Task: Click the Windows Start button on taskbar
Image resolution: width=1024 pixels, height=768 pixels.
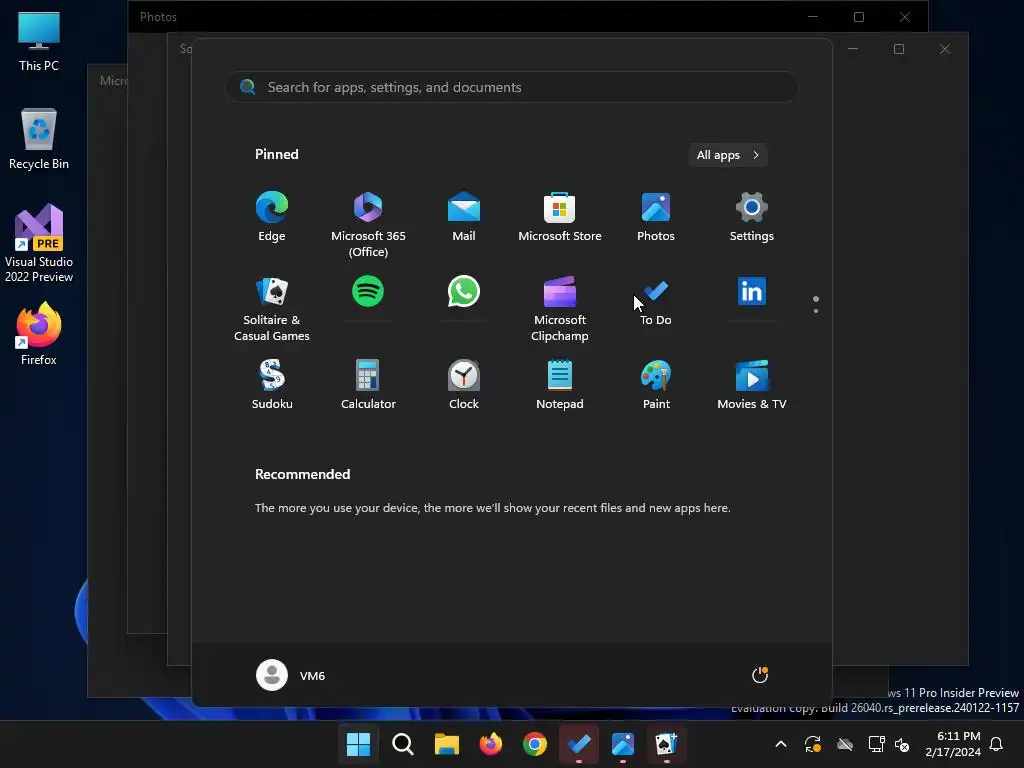Action: [358, 744]
